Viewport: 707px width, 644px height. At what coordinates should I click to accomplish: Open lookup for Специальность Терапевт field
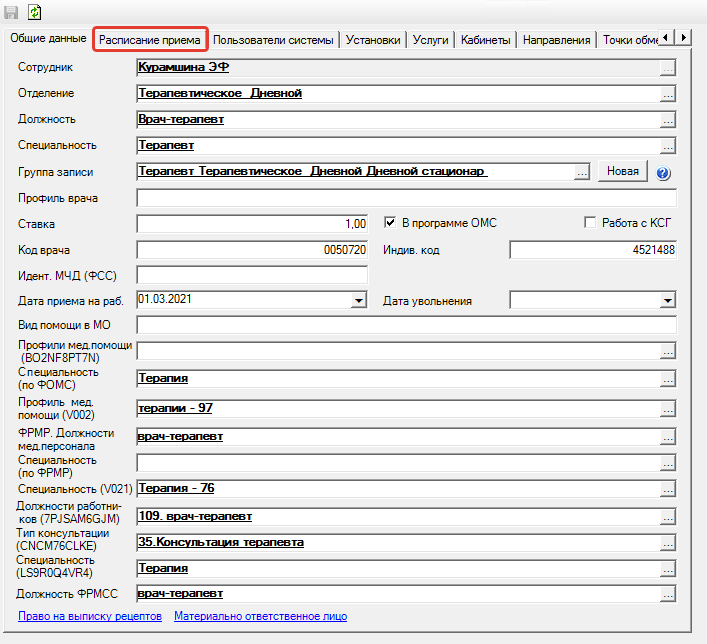pos(668,146)
